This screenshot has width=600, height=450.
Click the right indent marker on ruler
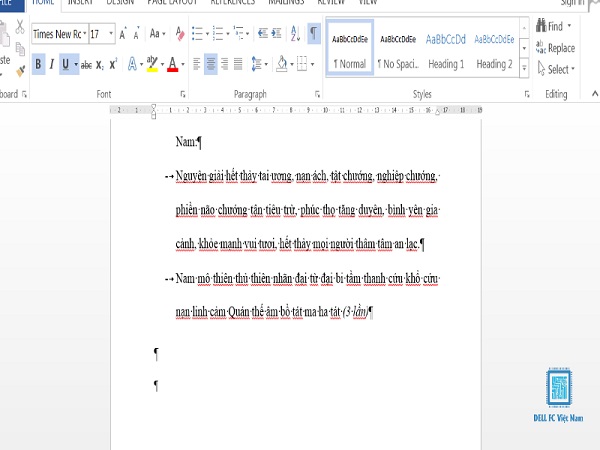pyautogui.click(x=438, y=112)
